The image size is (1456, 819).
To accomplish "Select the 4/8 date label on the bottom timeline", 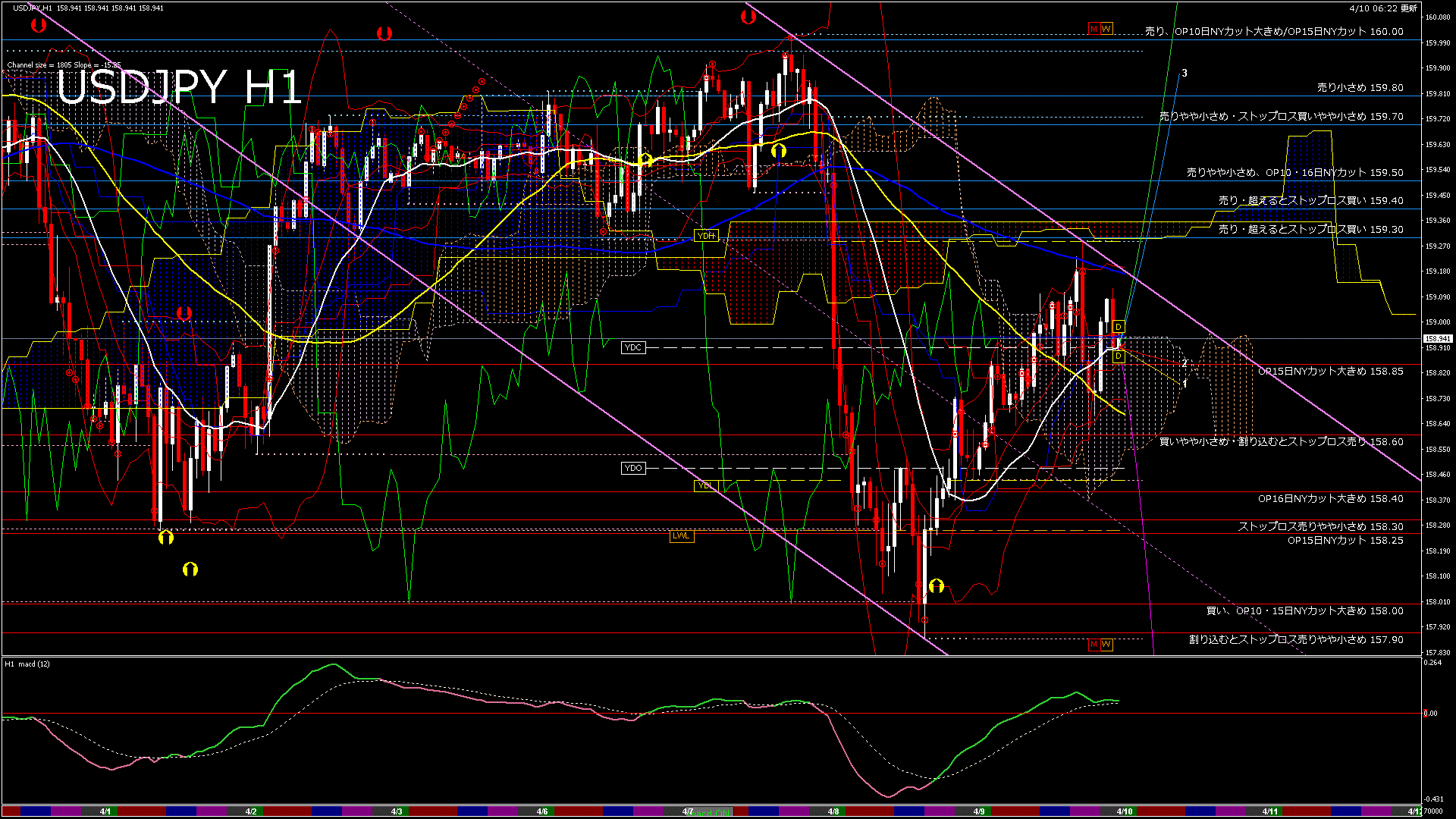I will coord(833,811).
